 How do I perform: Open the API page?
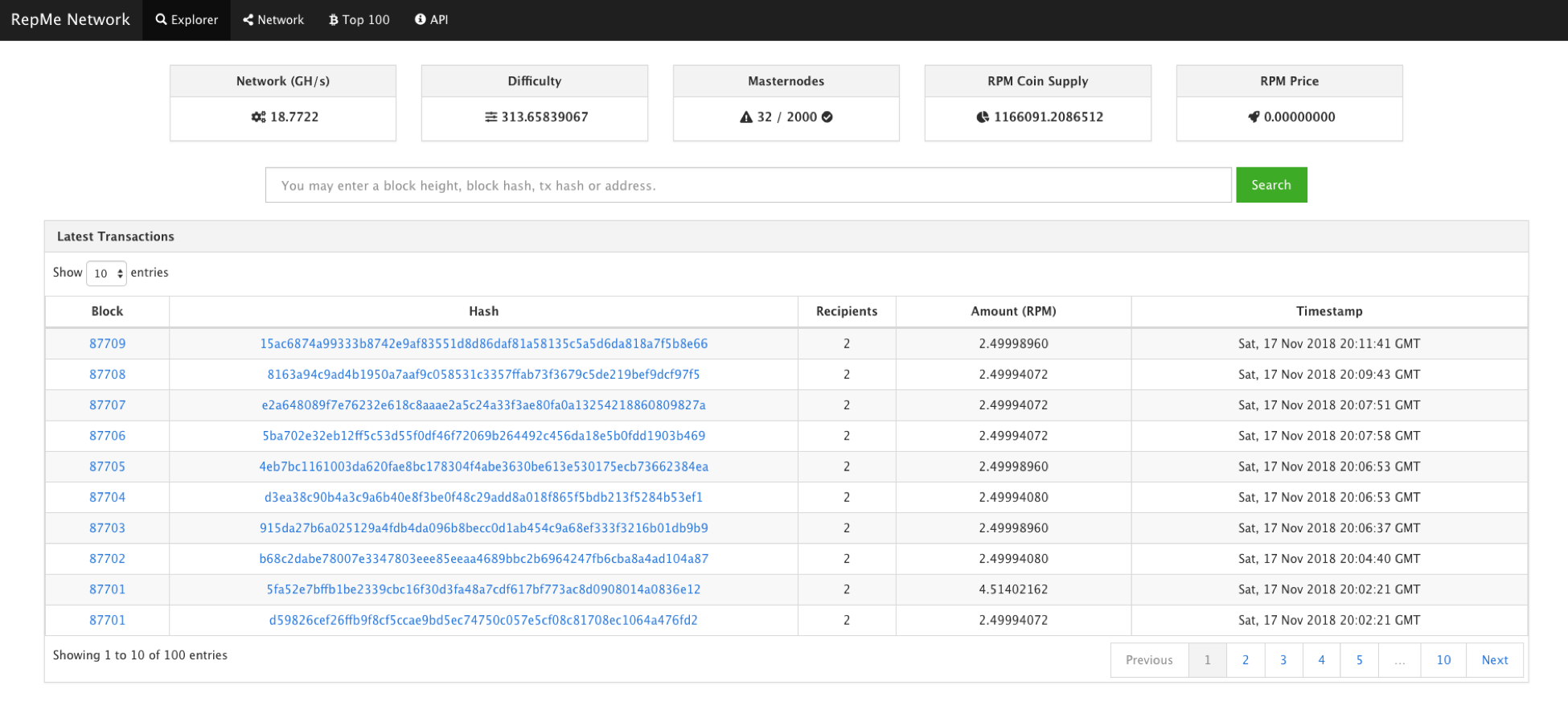(431, 20)
